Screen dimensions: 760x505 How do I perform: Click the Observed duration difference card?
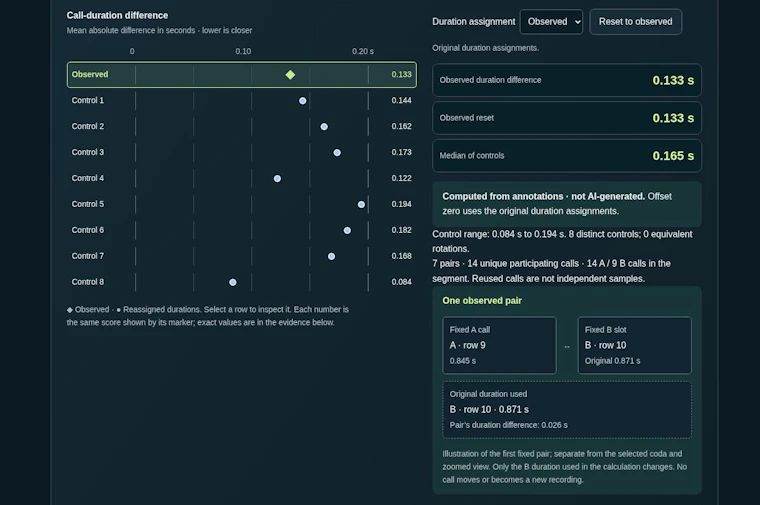pyautogui.click(x=567, y=80)
